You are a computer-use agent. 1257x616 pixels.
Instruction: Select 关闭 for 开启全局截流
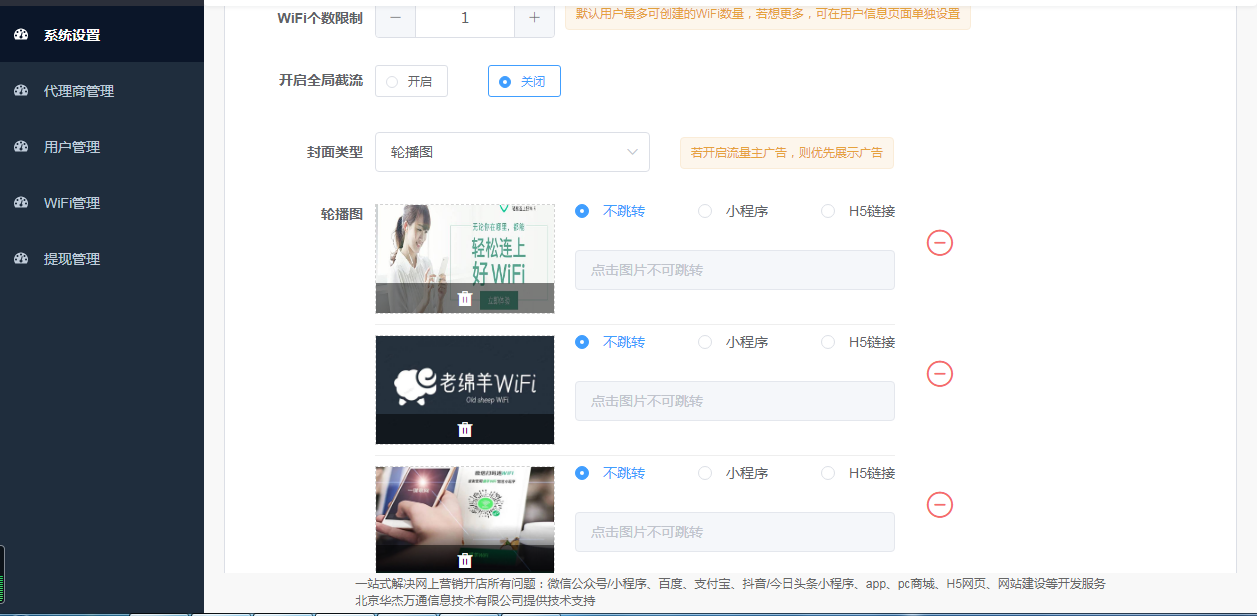click(524, 81)
